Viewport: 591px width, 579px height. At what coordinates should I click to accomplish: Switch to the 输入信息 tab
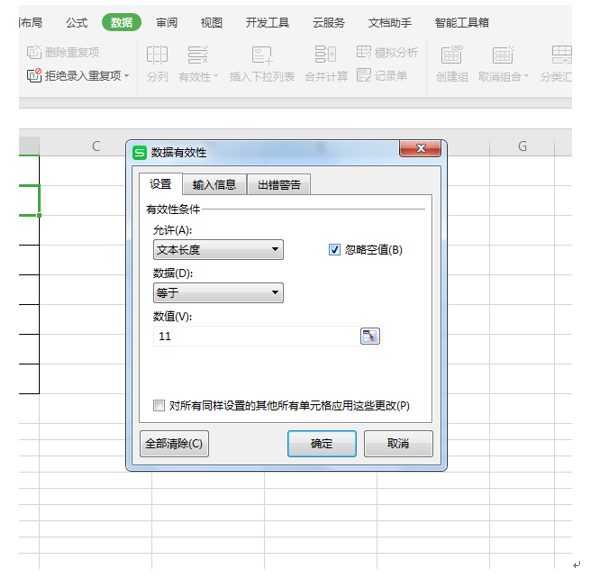click(214, 185)
